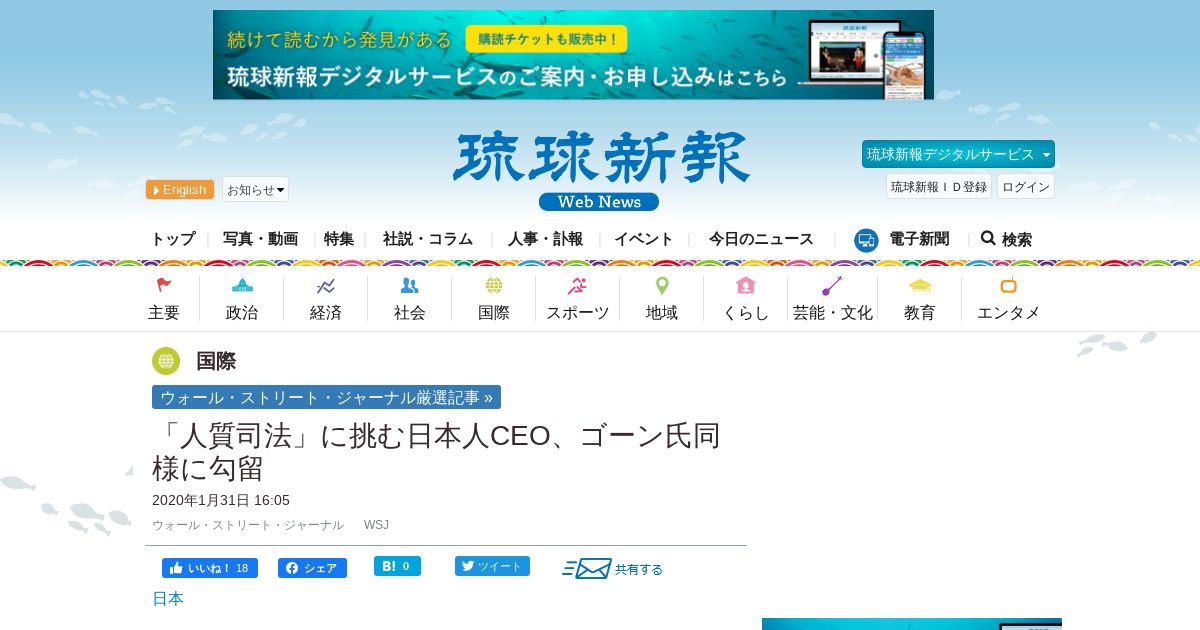Screen dimensions: 1200x630
Task: Select the 経済 chart icon
Action: click(326, 286)
